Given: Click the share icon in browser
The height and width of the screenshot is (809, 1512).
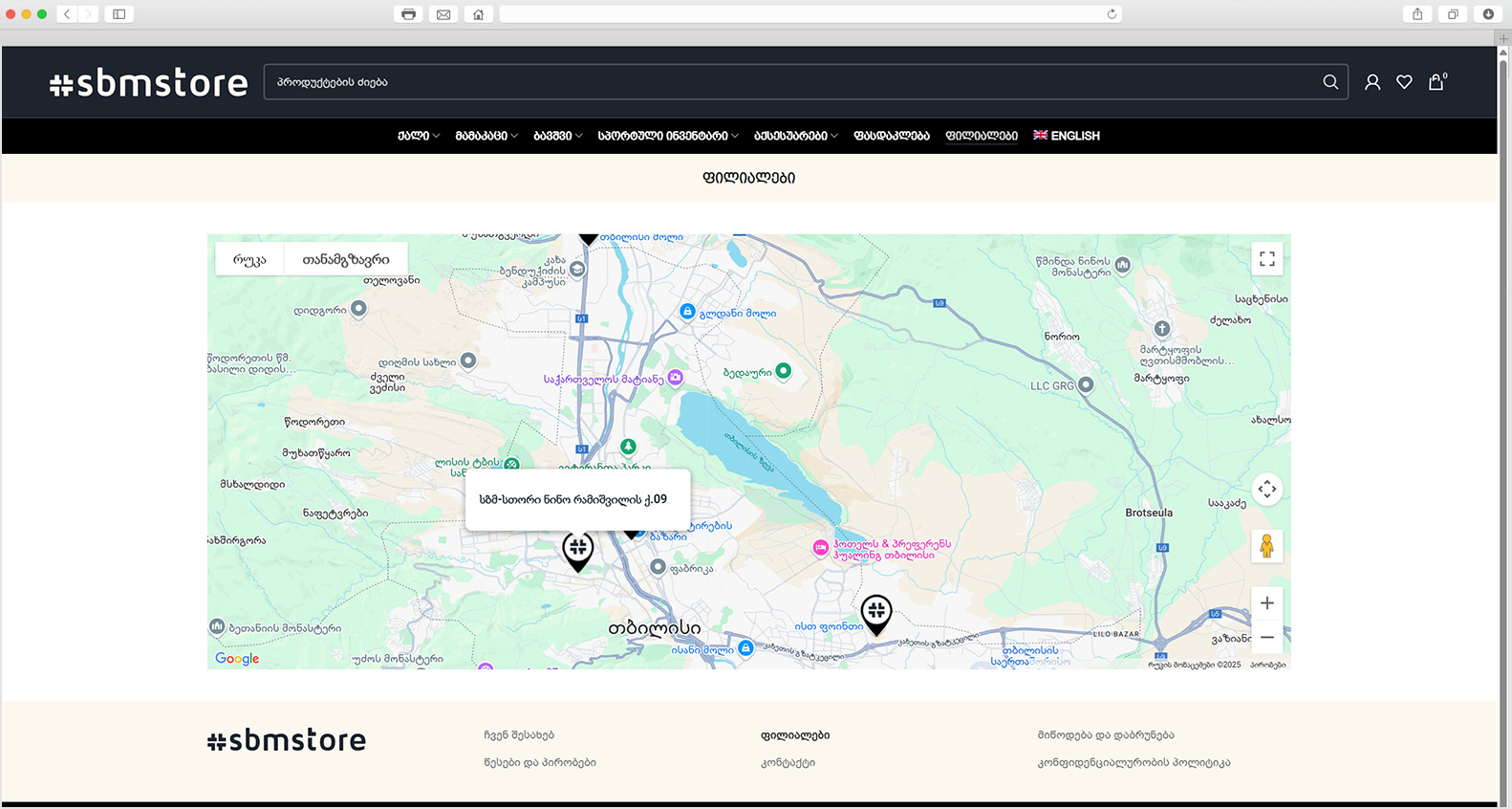Looking at the screenshot, I should (x=1417, y=14).
